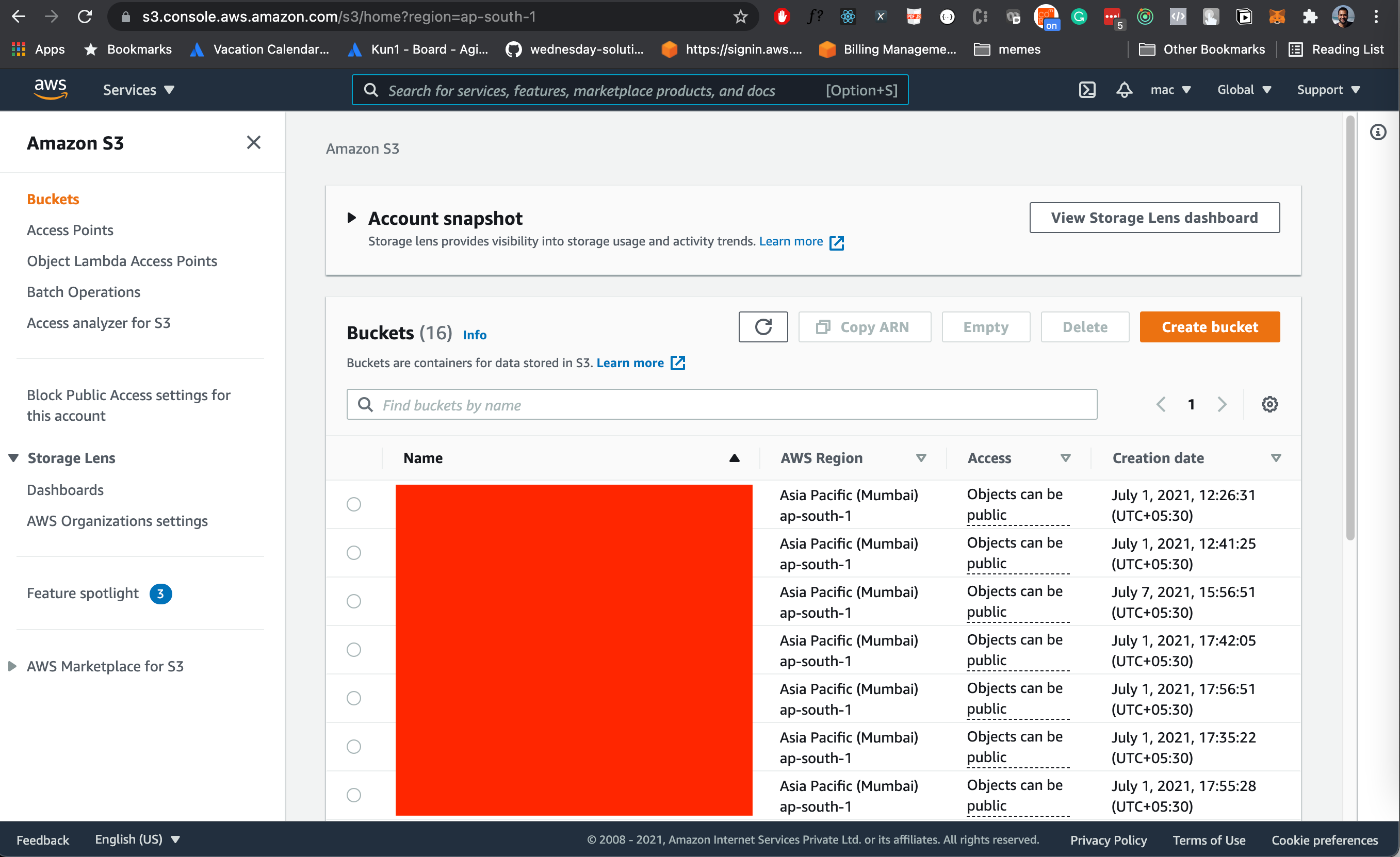Click the AWS logo home icon
1400x857 pixels.
(51, 89)
